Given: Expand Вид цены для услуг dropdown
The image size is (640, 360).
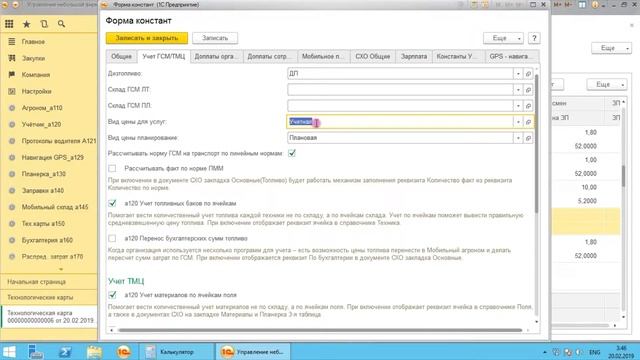Looking at the screenshot, I should tap(518, 122).
